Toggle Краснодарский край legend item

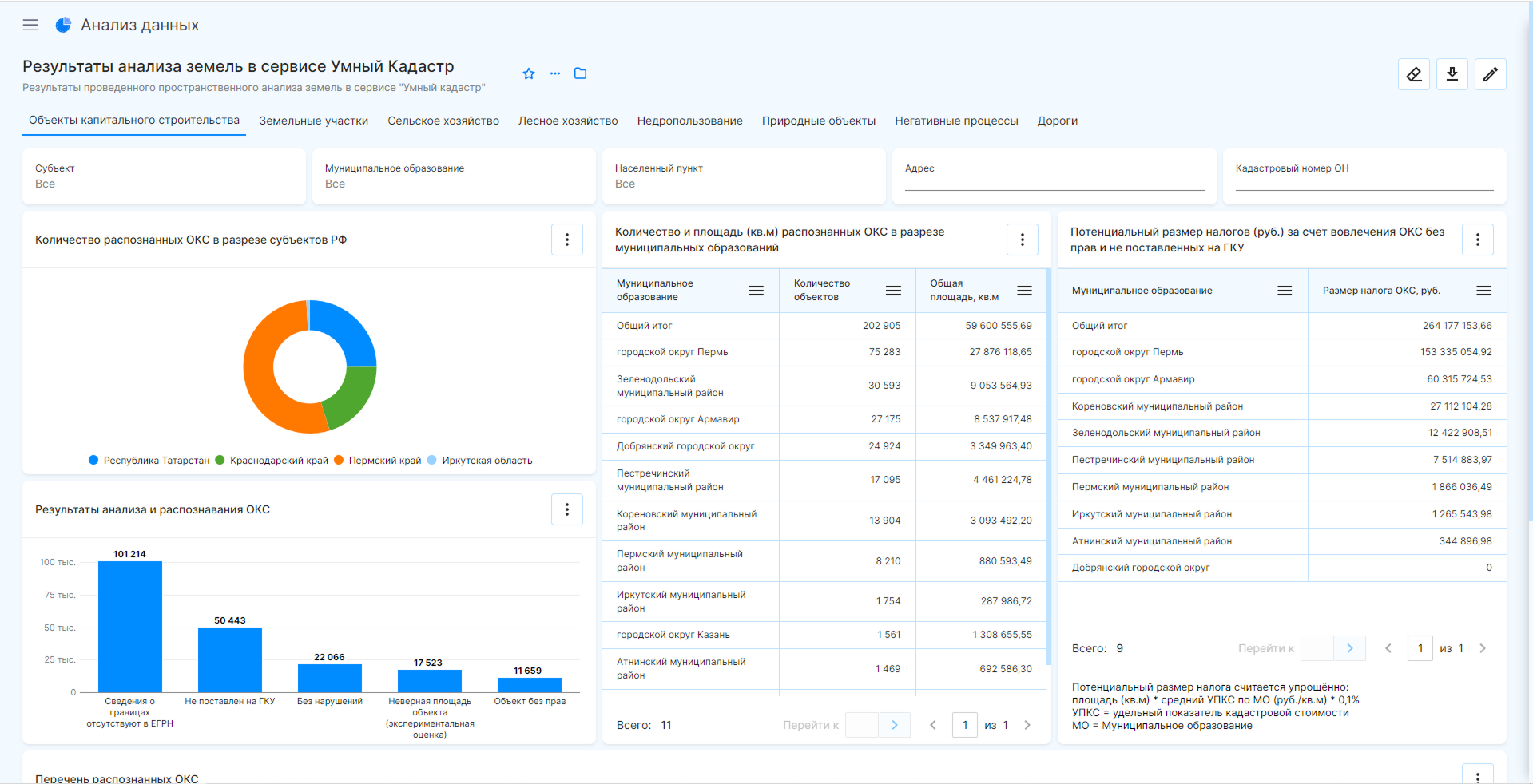(x=272, y=461)
